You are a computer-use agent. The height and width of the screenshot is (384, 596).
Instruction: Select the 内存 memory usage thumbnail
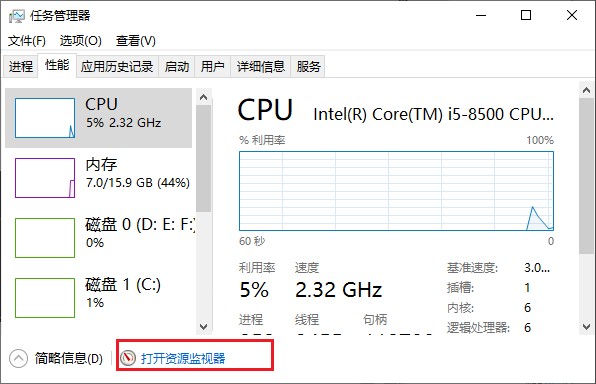tap(45, 178)
